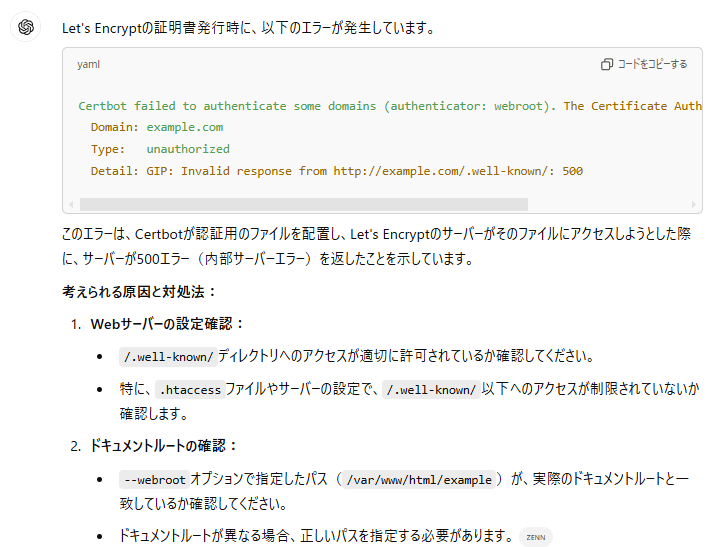Click the '.htaccess' inline code

(190, 390)
